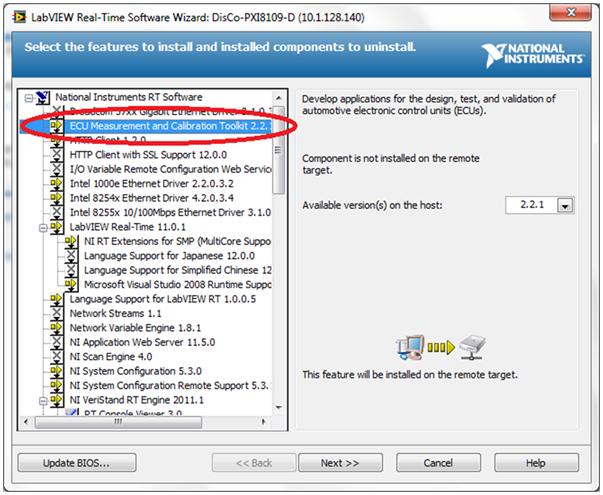This screenshot has height=495, width=603.
Task: Collapse the National Instruments RT Software tree node
Action: pyautogui.click(x=27, y=97)
